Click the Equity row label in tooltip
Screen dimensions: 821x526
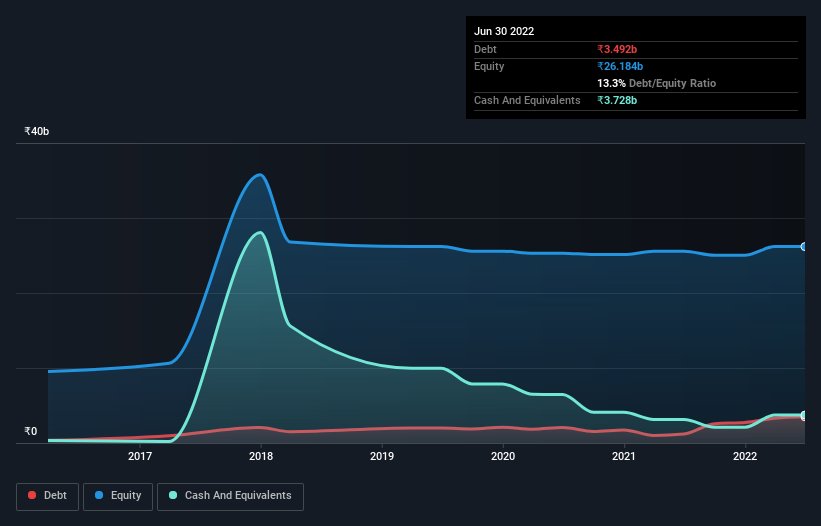[x=489, y=66]
